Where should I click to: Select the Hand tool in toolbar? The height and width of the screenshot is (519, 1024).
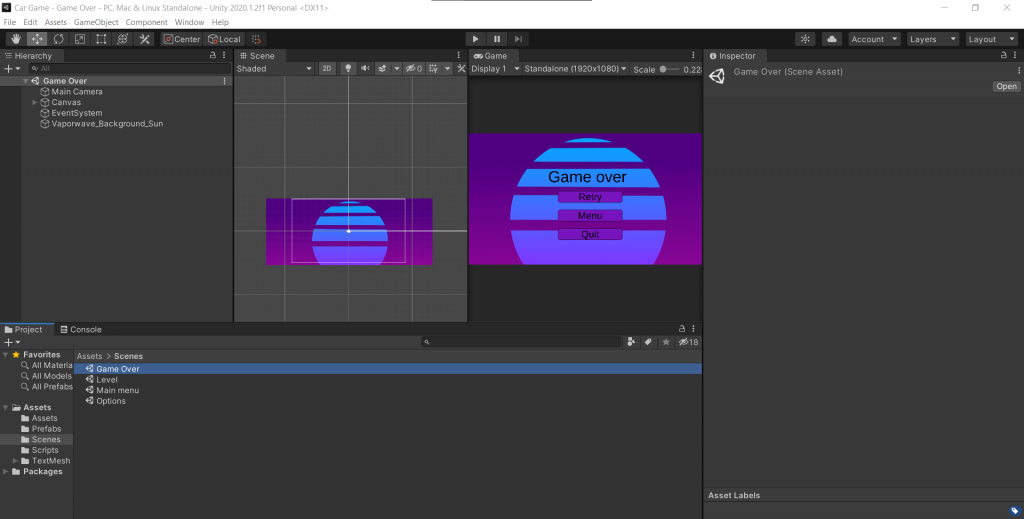pos(17,39)
